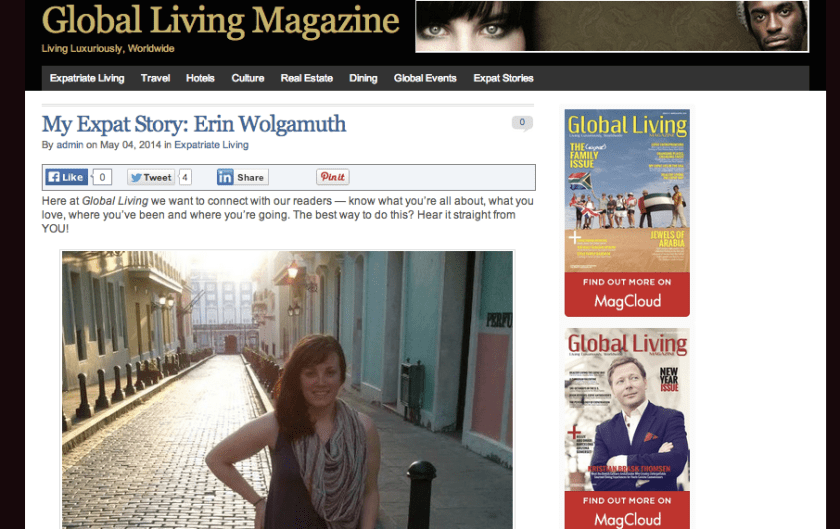Click the Facebook Like button

coord(66,177)
